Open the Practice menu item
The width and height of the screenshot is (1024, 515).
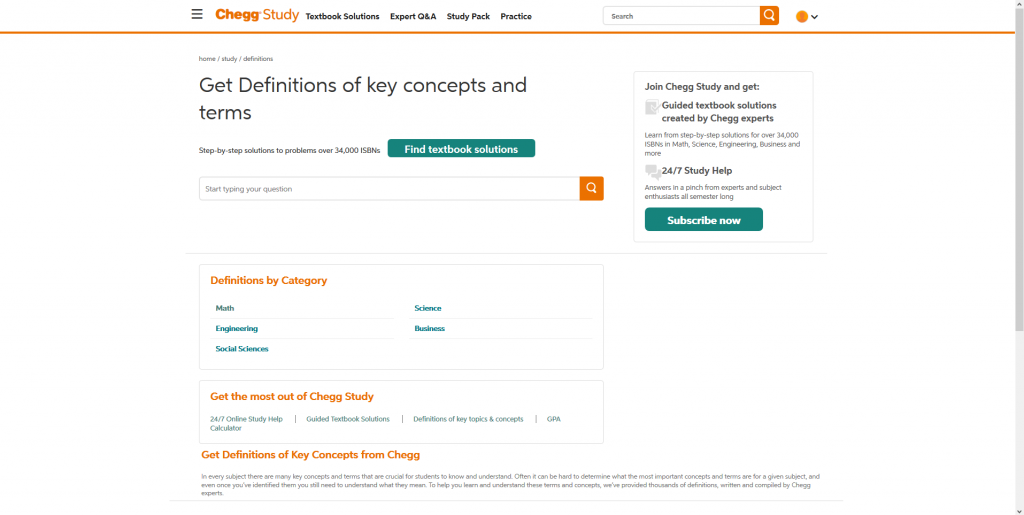516,17
